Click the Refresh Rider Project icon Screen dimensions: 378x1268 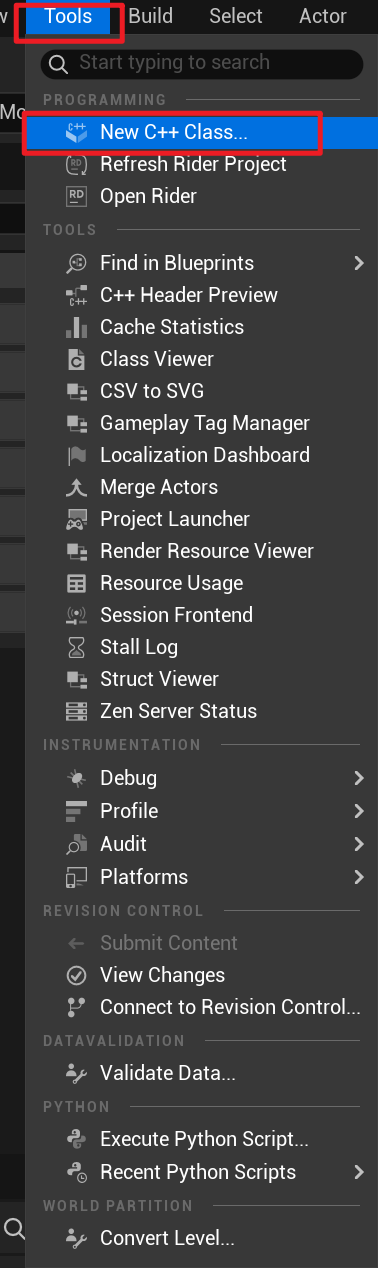pyautogui.click(x=77, y=164)
